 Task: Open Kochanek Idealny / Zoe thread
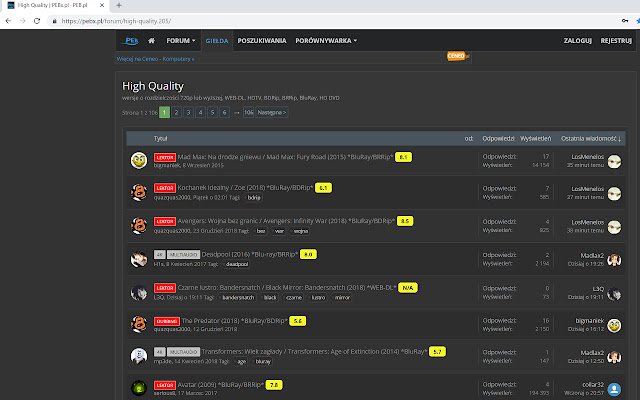[x=245, y=188]
